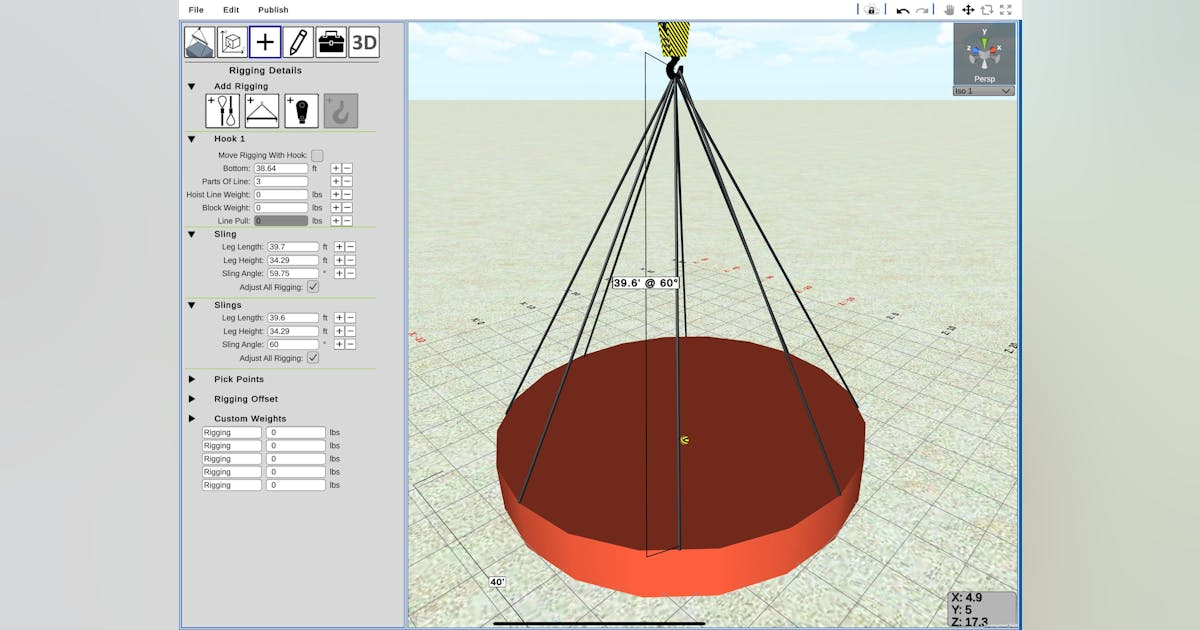This screenshot has height=630, width=1200.
Task: Collapse the Add Rigging section
Action: 191,86
